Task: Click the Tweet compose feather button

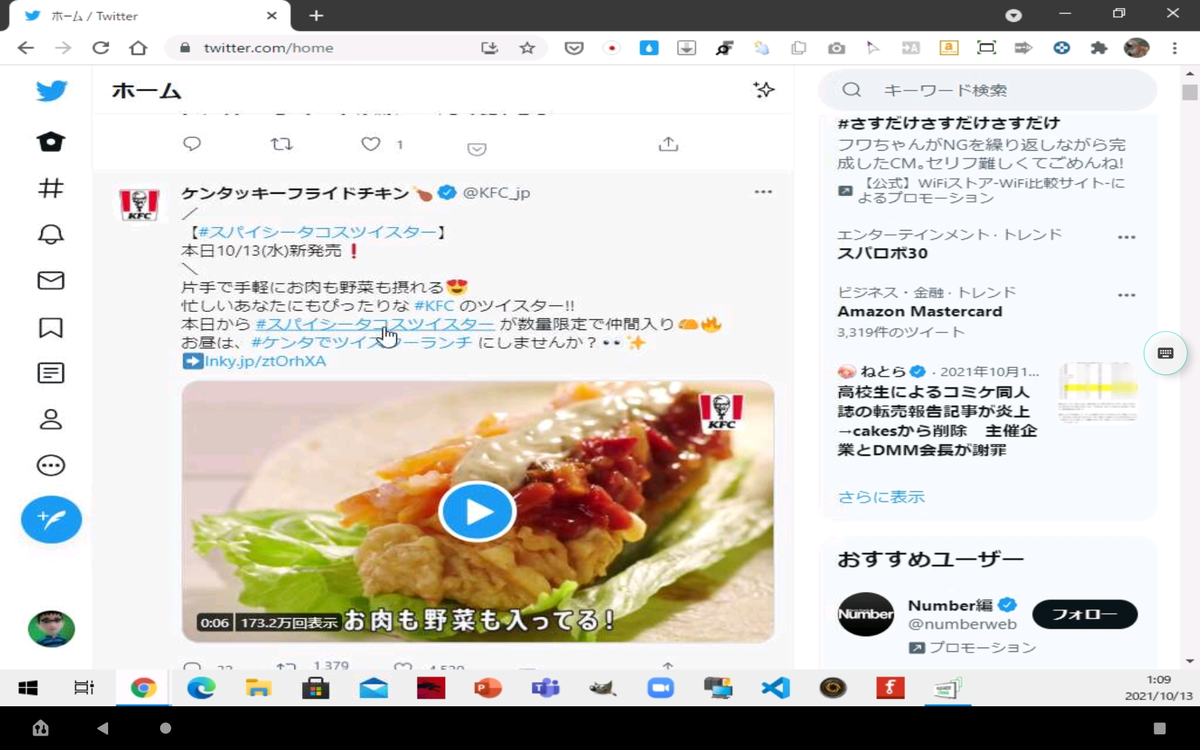Action: pyautogui.click(x=50, y=520)
